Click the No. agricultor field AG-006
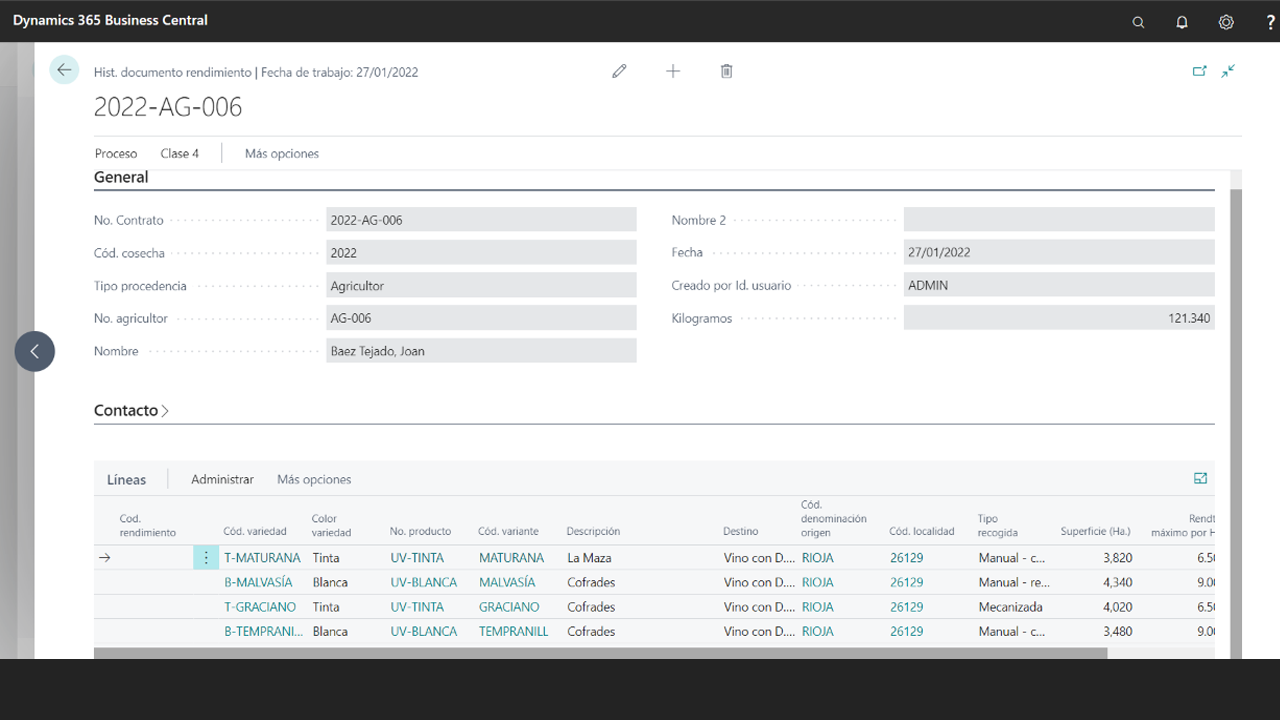The height and width of the screenshot is (720, 1280). coord(481,318)
